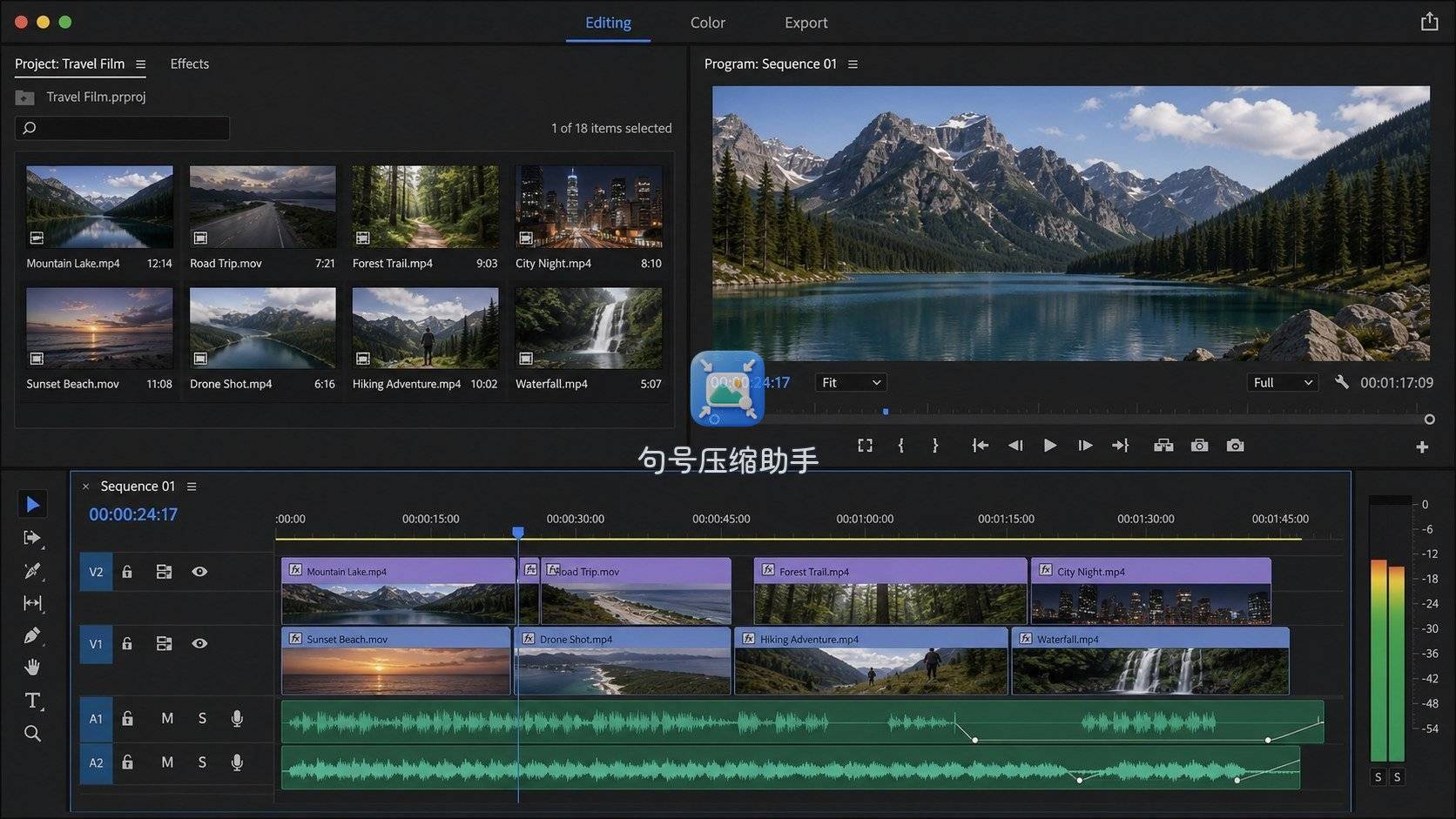
Task: Select the Waterfall.mp4 thumbnail in project bin
Action: (x=589, y=328)
